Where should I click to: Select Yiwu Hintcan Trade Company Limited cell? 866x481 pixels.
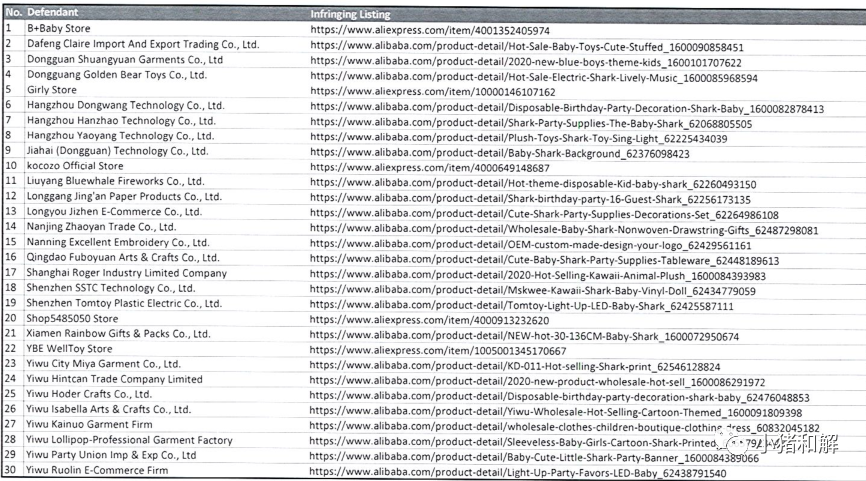[x=115, y=379]
